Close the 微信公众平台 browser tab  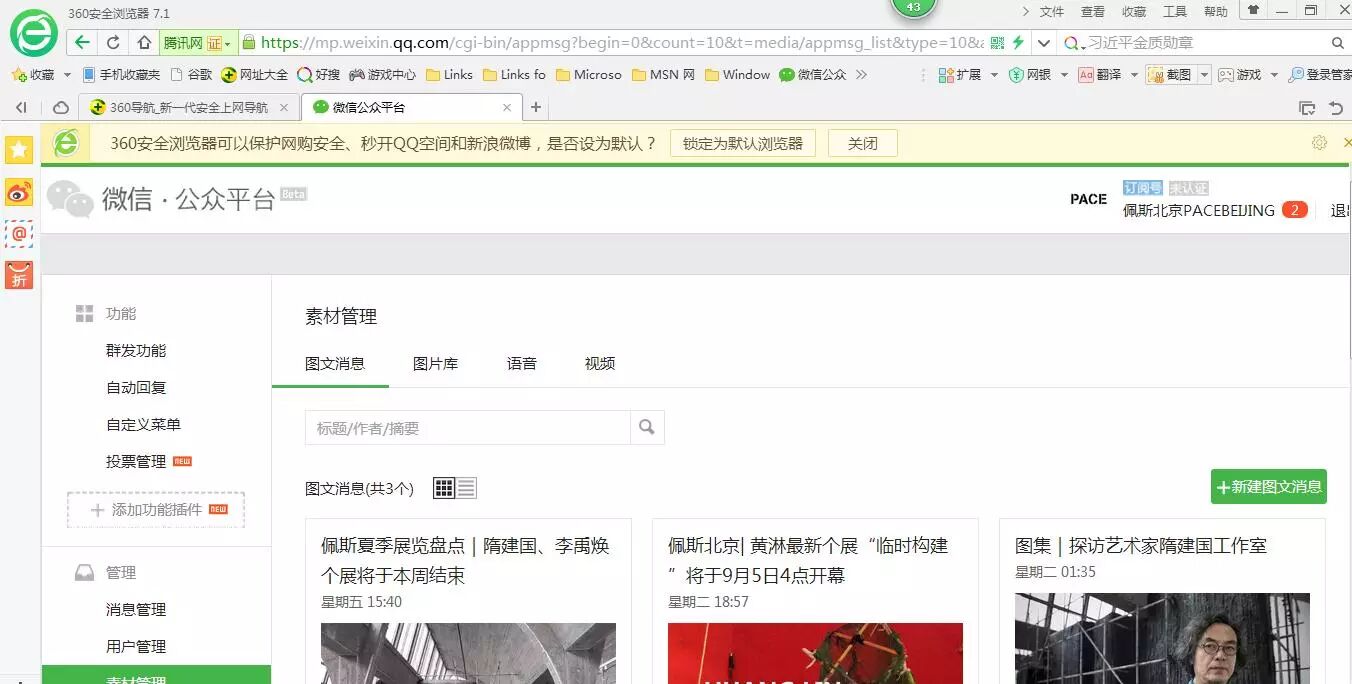(507, 108)
